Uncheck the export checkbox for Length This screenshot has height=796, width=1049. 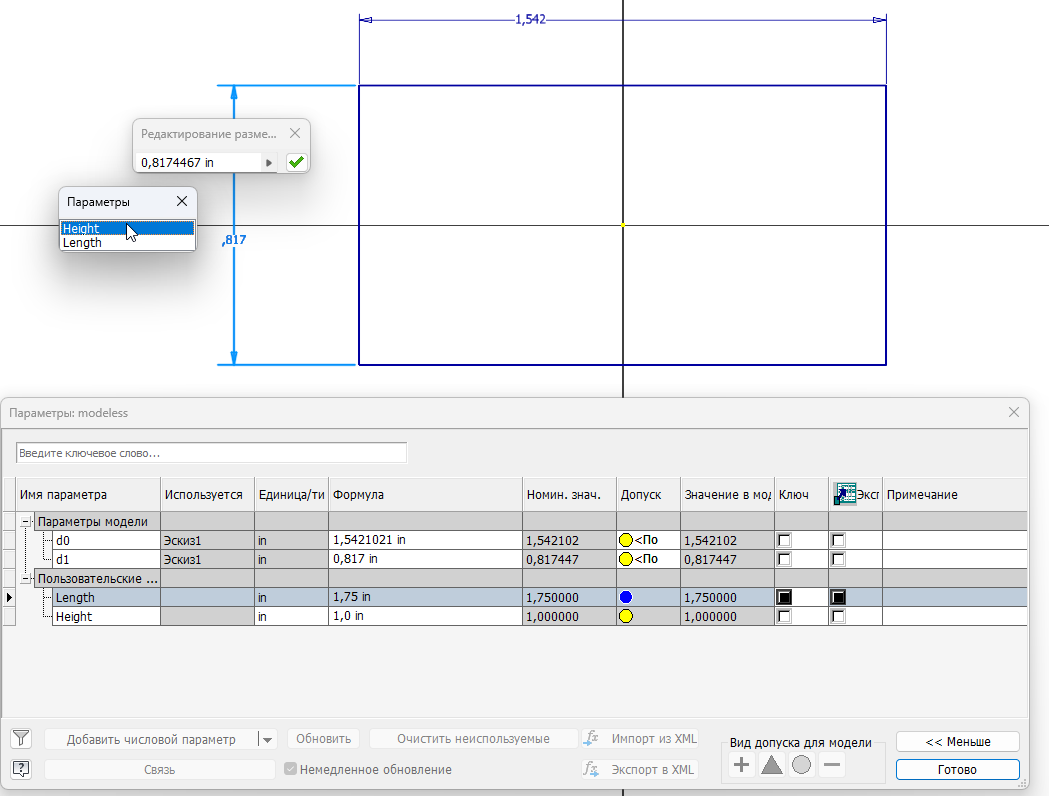coord(838,597)
